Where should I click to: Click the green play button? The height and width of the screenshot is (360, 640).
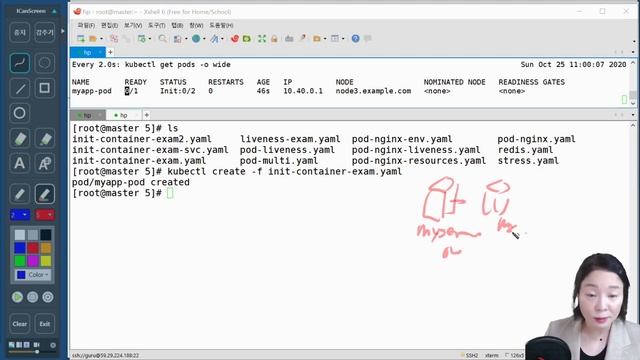pyautogui.click(x=17, y=297)
